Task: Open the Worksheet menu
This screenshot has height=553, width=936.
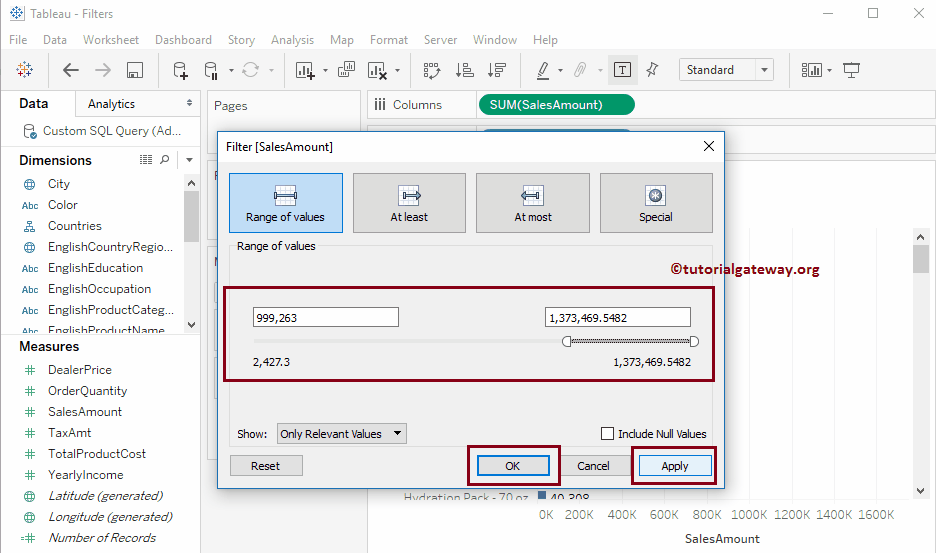Action: click(111, 40)
